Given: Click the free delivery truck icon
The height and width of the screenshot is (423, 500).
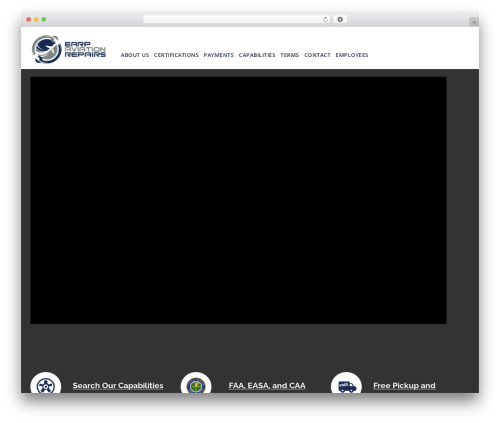Looking at the screenshot, I should (347, 383).
